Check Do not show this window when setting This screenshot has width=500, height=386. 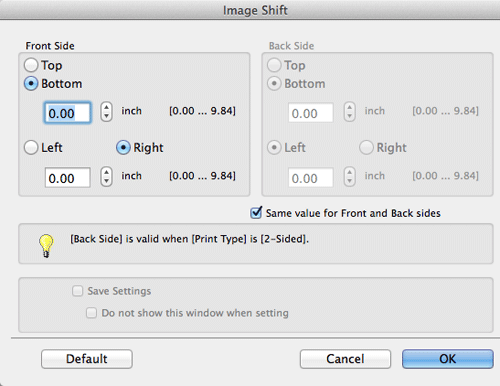pos(91,313)
